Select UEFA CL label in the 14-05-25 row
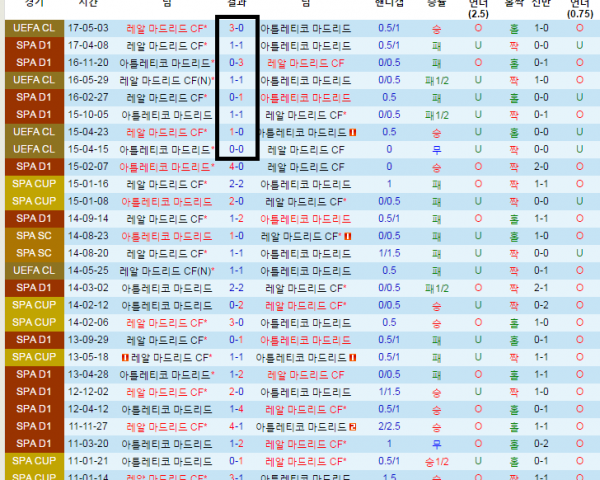 pyautogui.click(x=34, y=270)
